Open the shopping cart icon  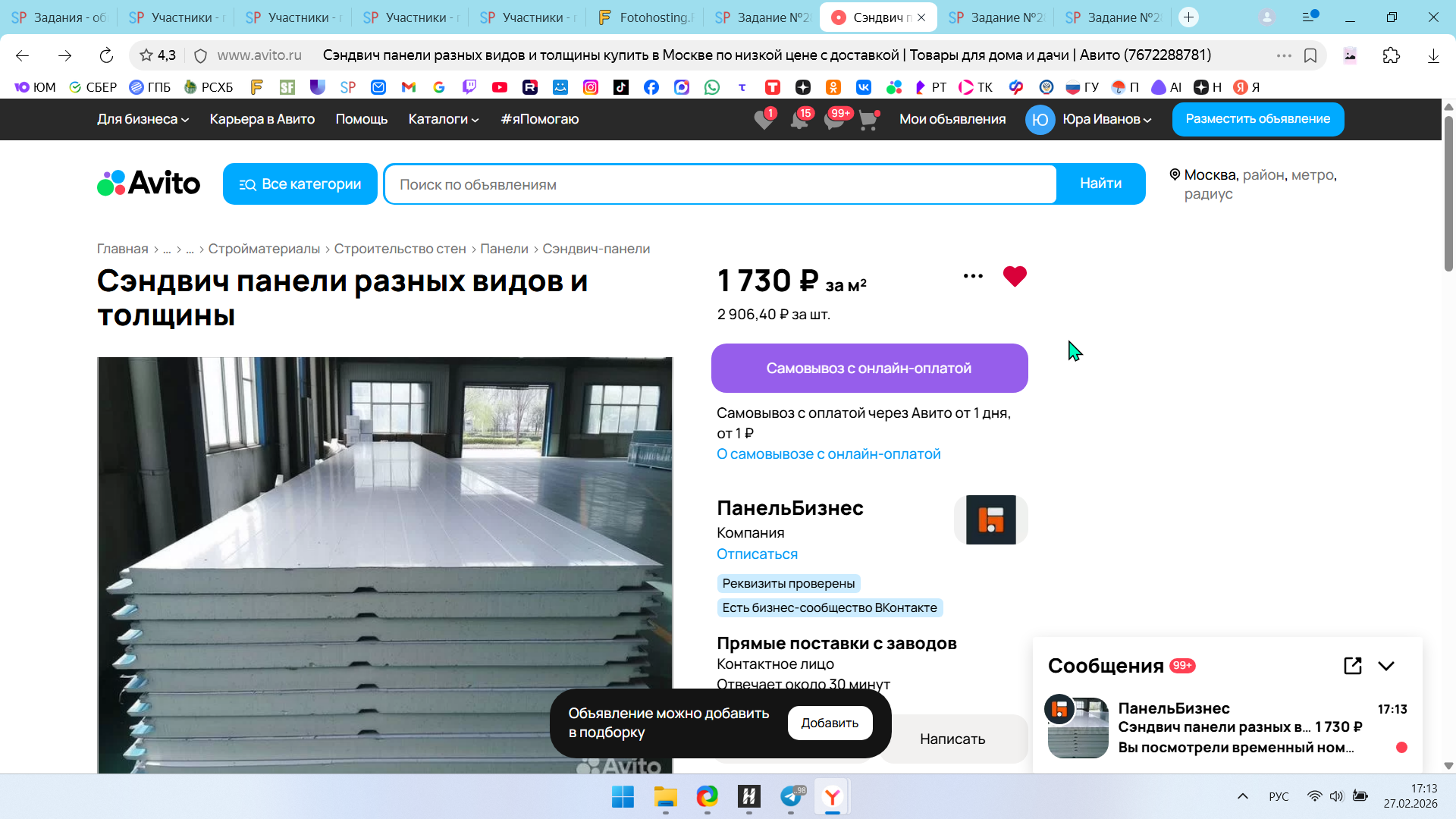click(868, 120)
